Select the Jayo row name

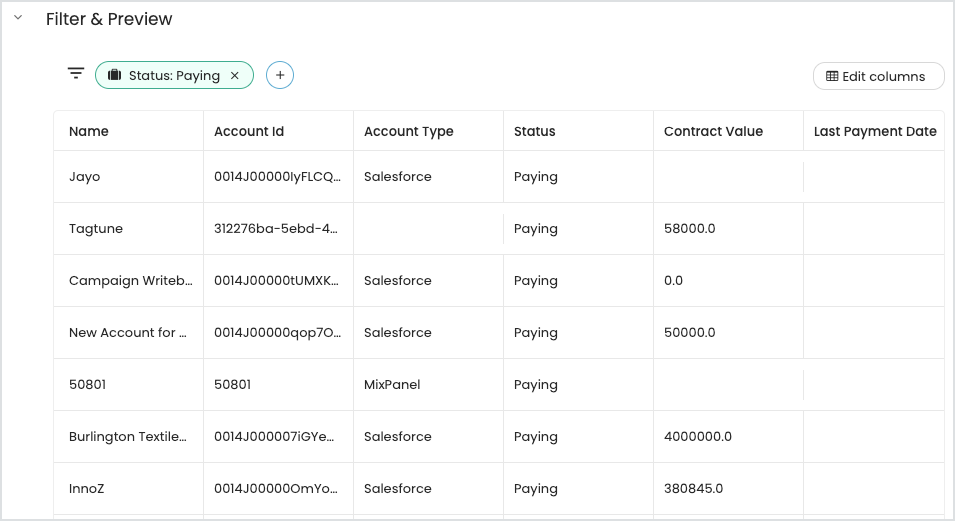[85, 177]
